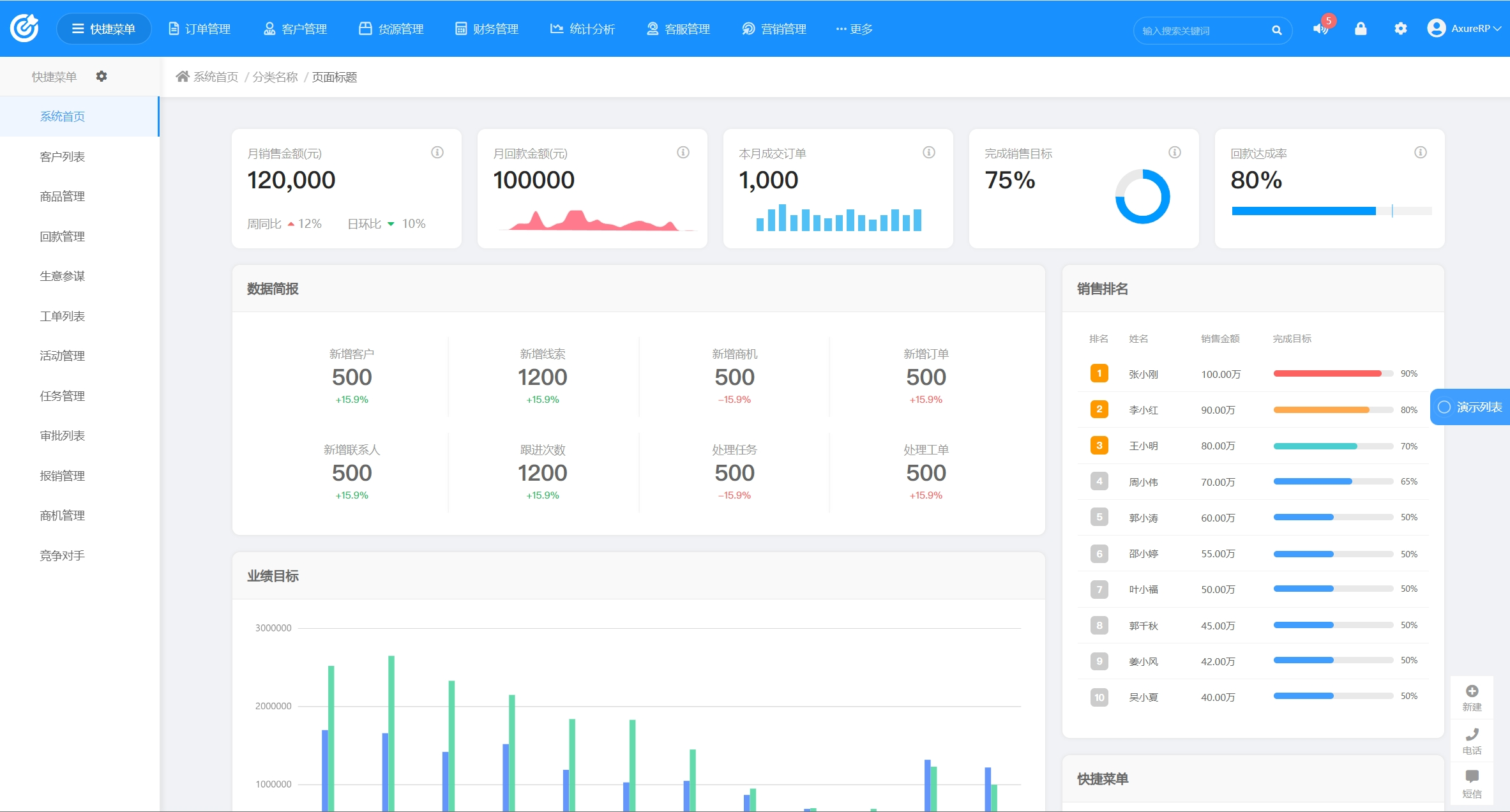Click the 新增线索 1200 stat

[x=543, y=377]
